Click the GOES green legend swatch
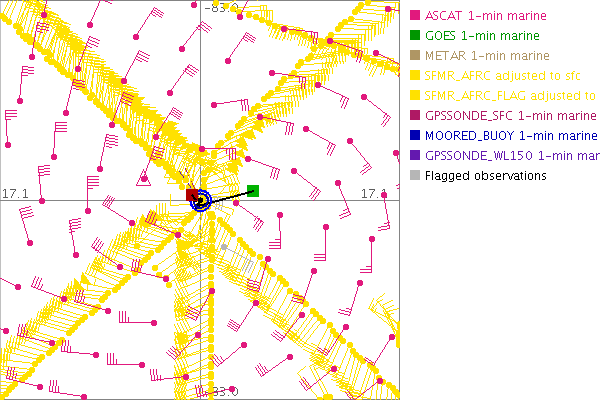600x400 pixels. tap(415, 35)
